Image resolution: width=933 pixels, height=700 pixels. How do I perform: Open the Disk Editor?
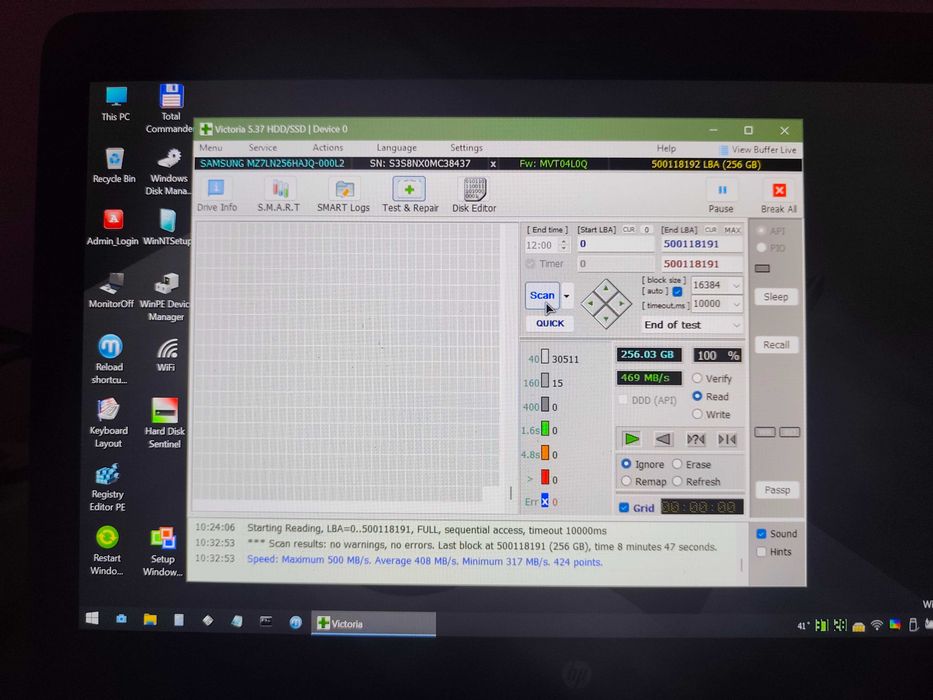pos(474,195)
